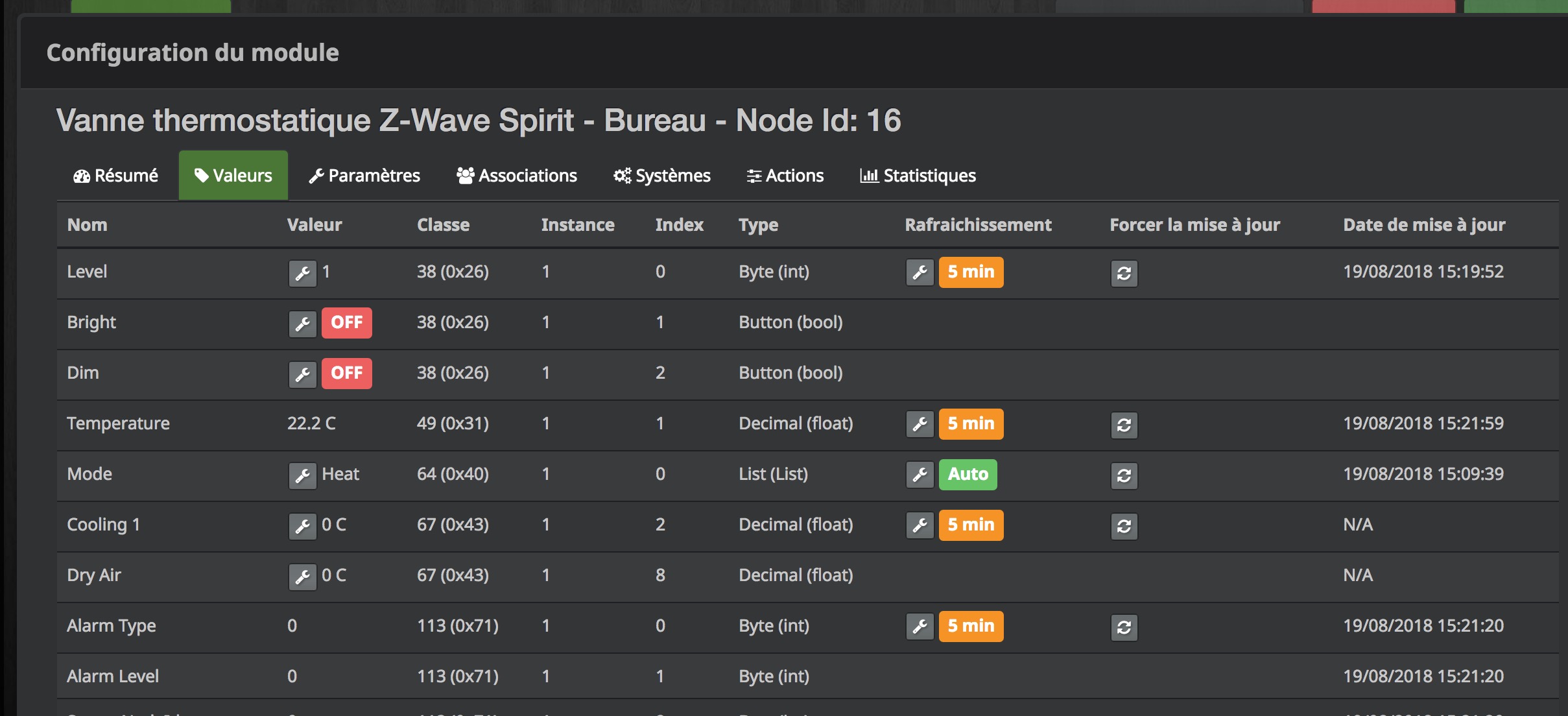Image resolution: width=1568 pixels, height=716 pixels.
Task: Click the Temperature 5 min refresh badge
Action: pyautogui.click(x=971, y=424)
